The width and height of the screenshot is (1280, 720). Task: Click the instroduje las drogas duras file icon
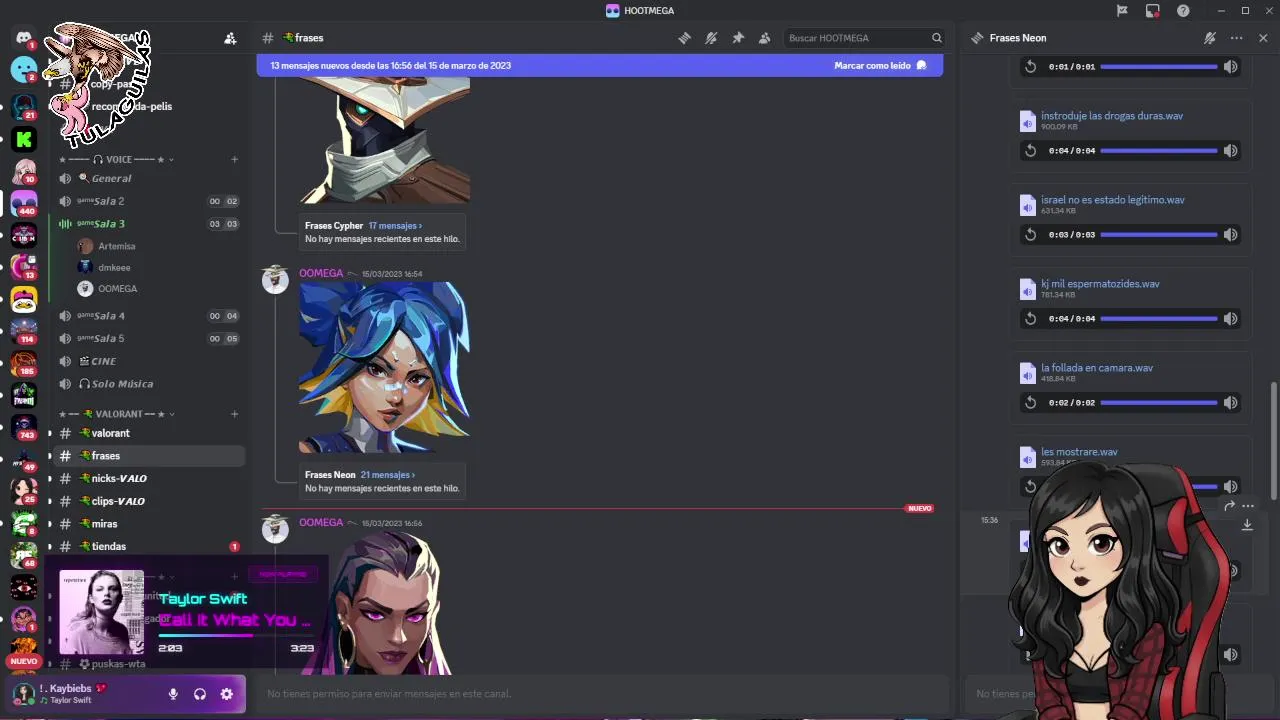point(1027,121)
